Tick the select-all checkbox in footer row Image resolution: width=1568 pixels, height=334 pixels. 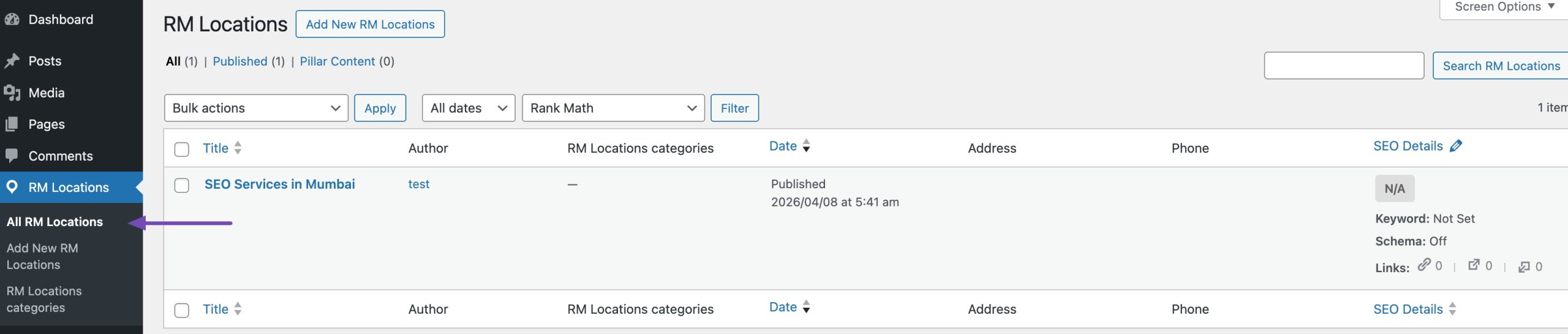pos(182,310)
